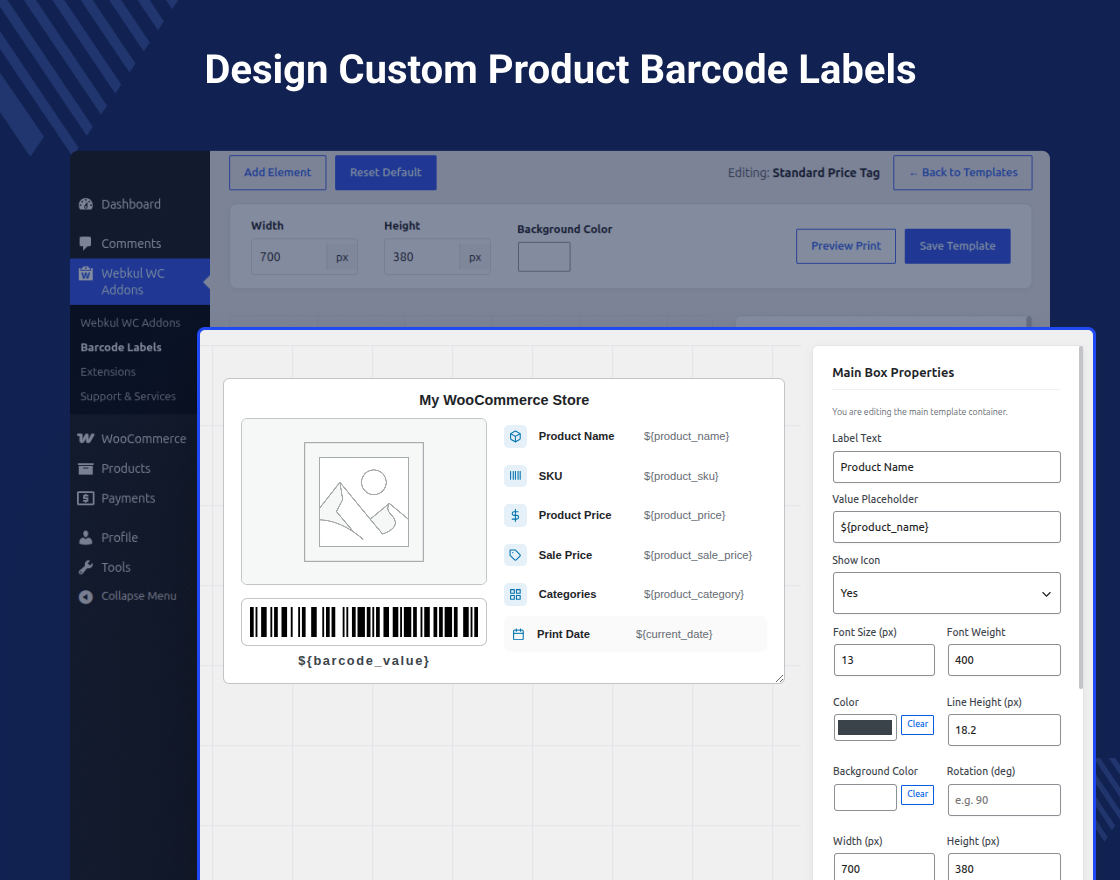Clear the element Background Color value
This screenshot has width=1120, height=880.
pos(917,794)
